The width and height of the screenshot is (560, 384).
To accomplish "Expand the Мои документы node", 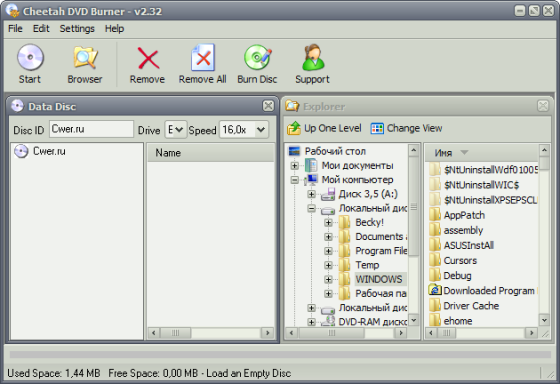I will click(294, 165).
